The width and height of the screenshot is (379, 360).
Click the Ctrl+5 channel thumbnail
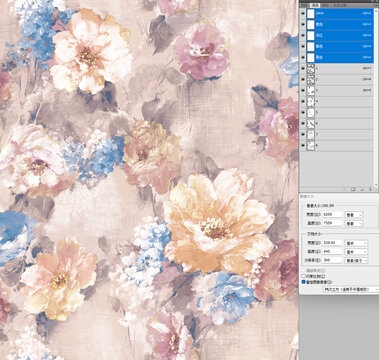coord(311,47)
